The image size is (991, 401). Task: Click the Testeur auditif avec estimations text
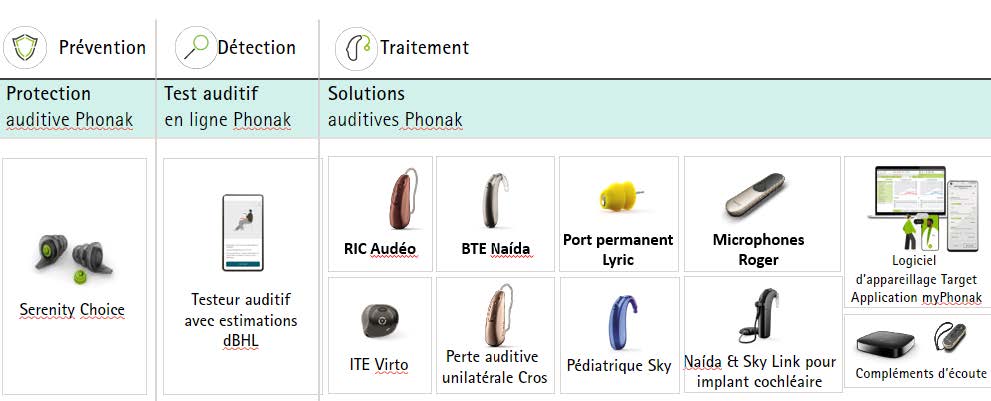[241, 310]
